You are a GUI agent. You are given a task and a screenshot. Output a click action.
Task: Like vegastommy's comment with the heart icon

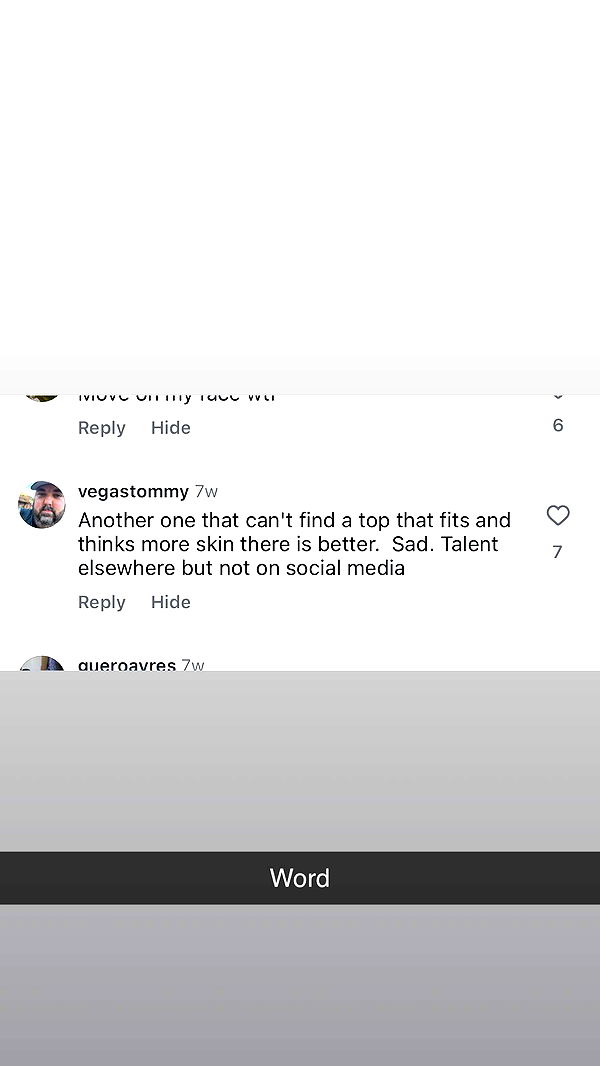(x=558, y=516)
